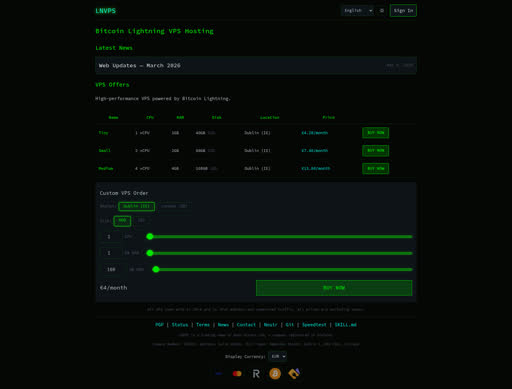Image resolution: width=512 pixels, height=389 pixels.
Task: Click the RAM slider handle
Action: 150,253
